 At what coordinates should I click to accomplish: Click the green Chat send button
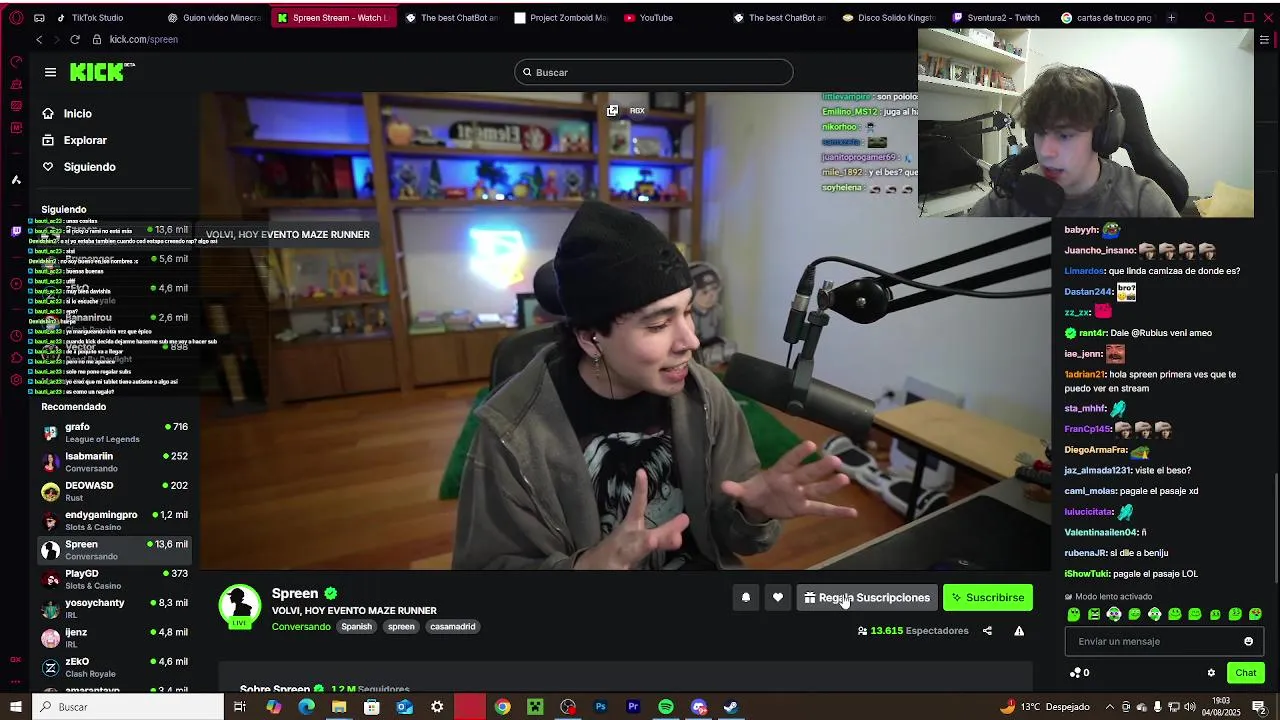1245,673
